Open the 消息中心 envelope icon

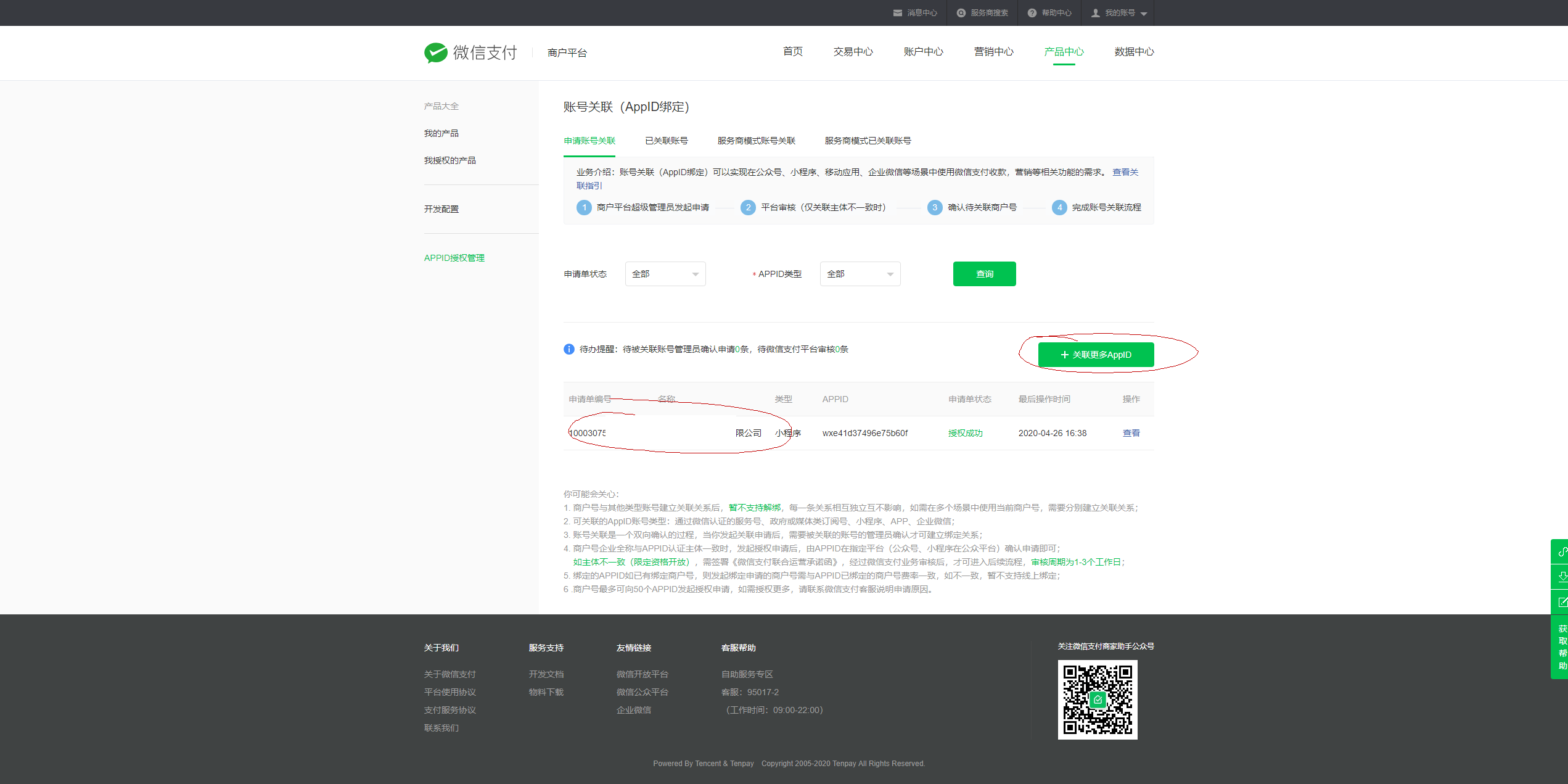tap(898, 13)
